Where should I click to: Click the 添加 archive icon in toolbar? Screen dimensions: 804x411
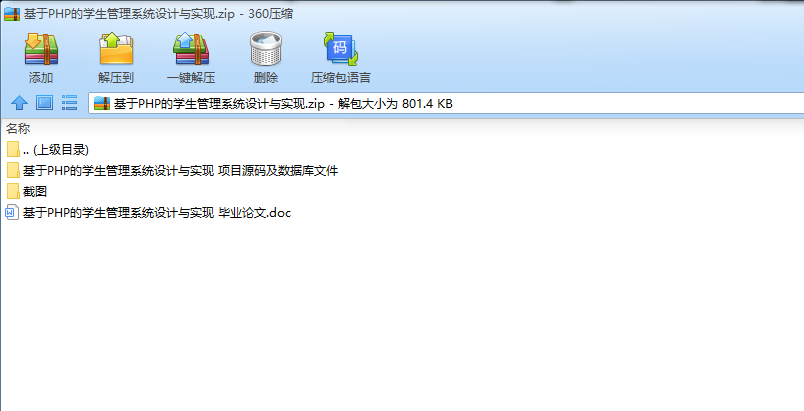(x=42, y=49)
